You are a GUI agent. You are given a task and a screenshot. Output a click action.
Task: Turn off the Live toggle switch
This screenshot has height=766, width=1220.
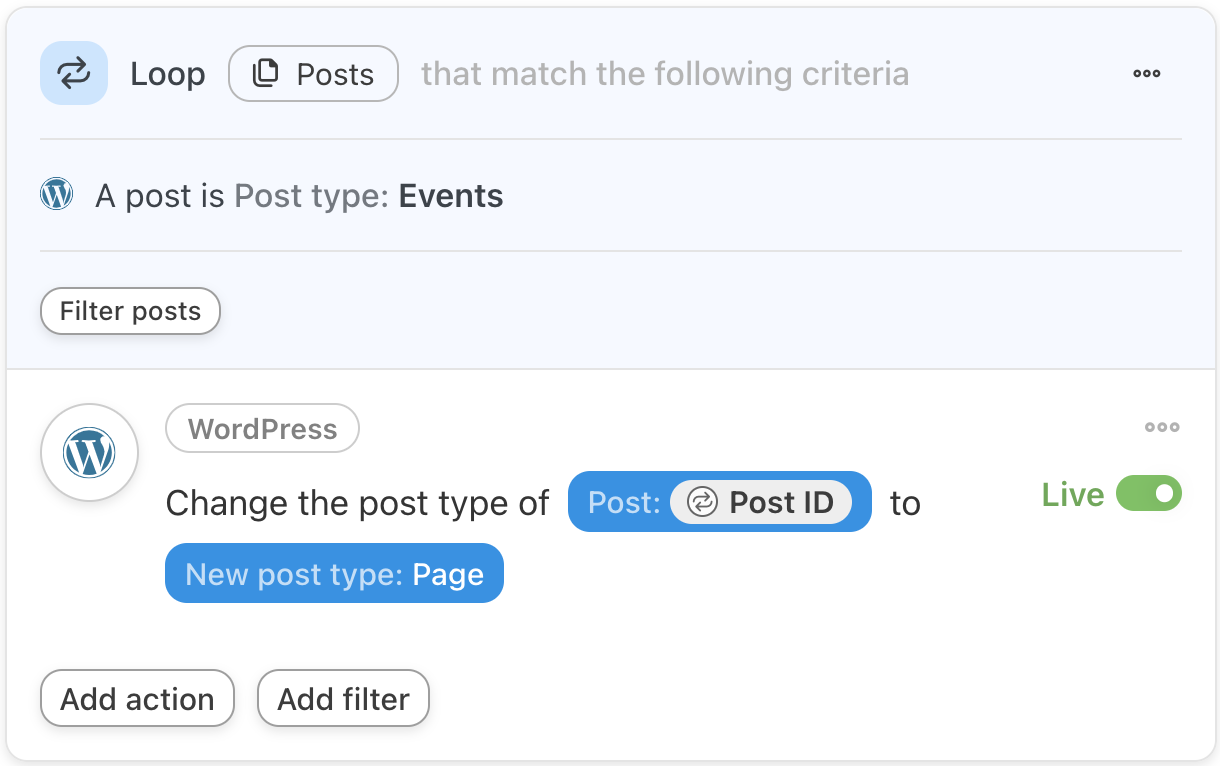pyautogui.click(x=1149, y=494)
